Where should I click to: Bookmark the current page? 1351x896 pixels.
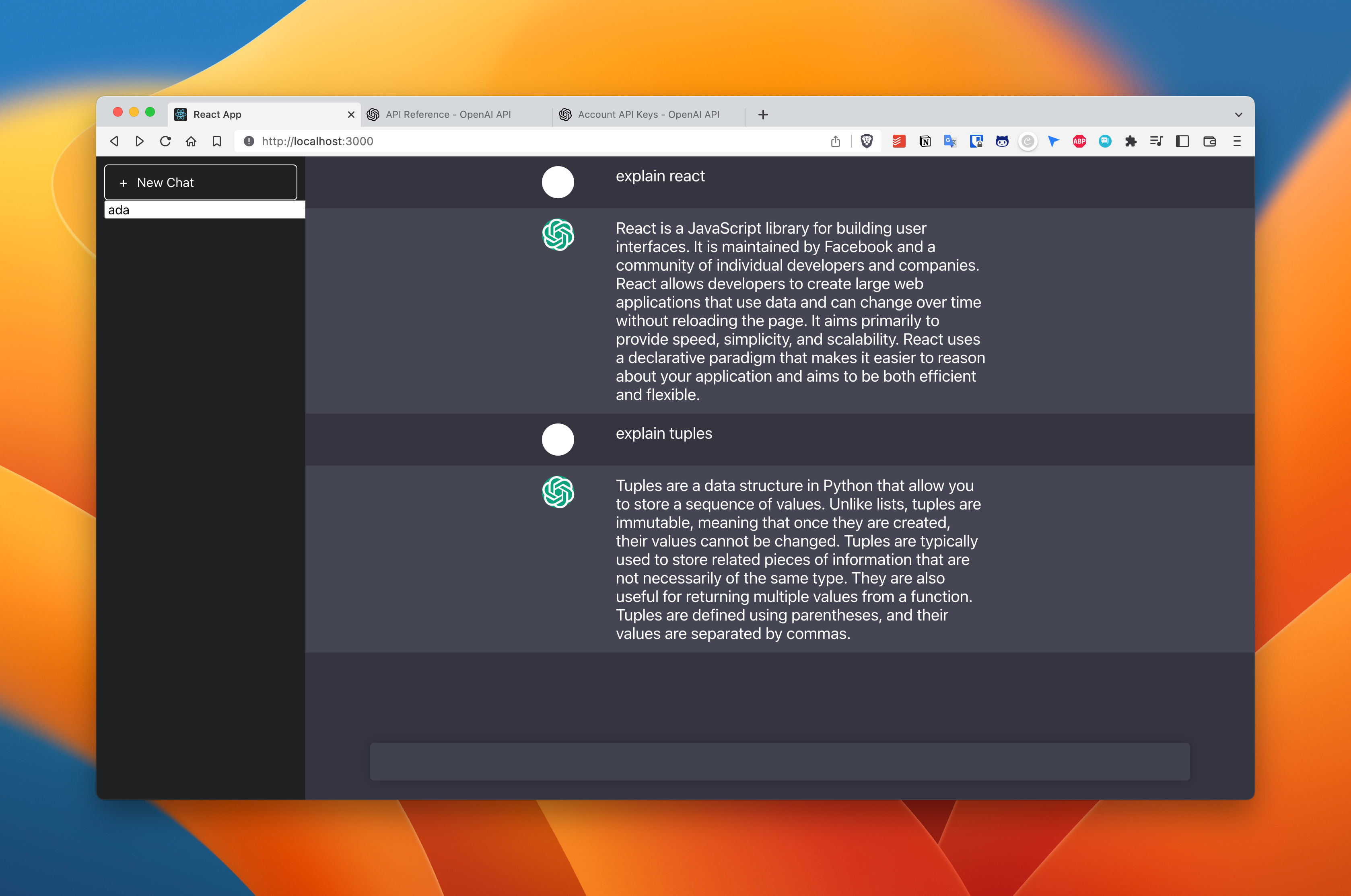pyautogui.click(x=216, y=141)
